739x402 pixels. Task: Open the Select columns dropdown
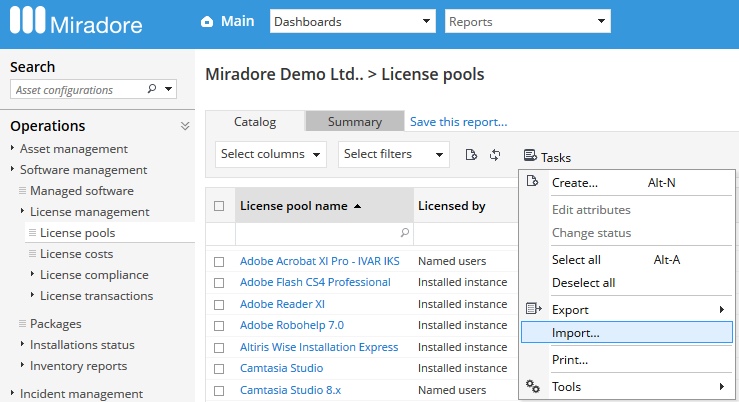[271, 154]
